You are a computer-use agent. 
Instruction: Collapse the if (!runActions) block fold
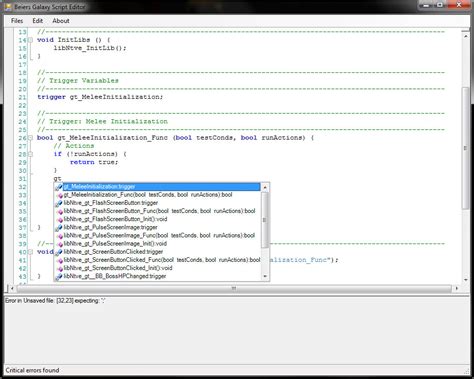tap(30, 154)
